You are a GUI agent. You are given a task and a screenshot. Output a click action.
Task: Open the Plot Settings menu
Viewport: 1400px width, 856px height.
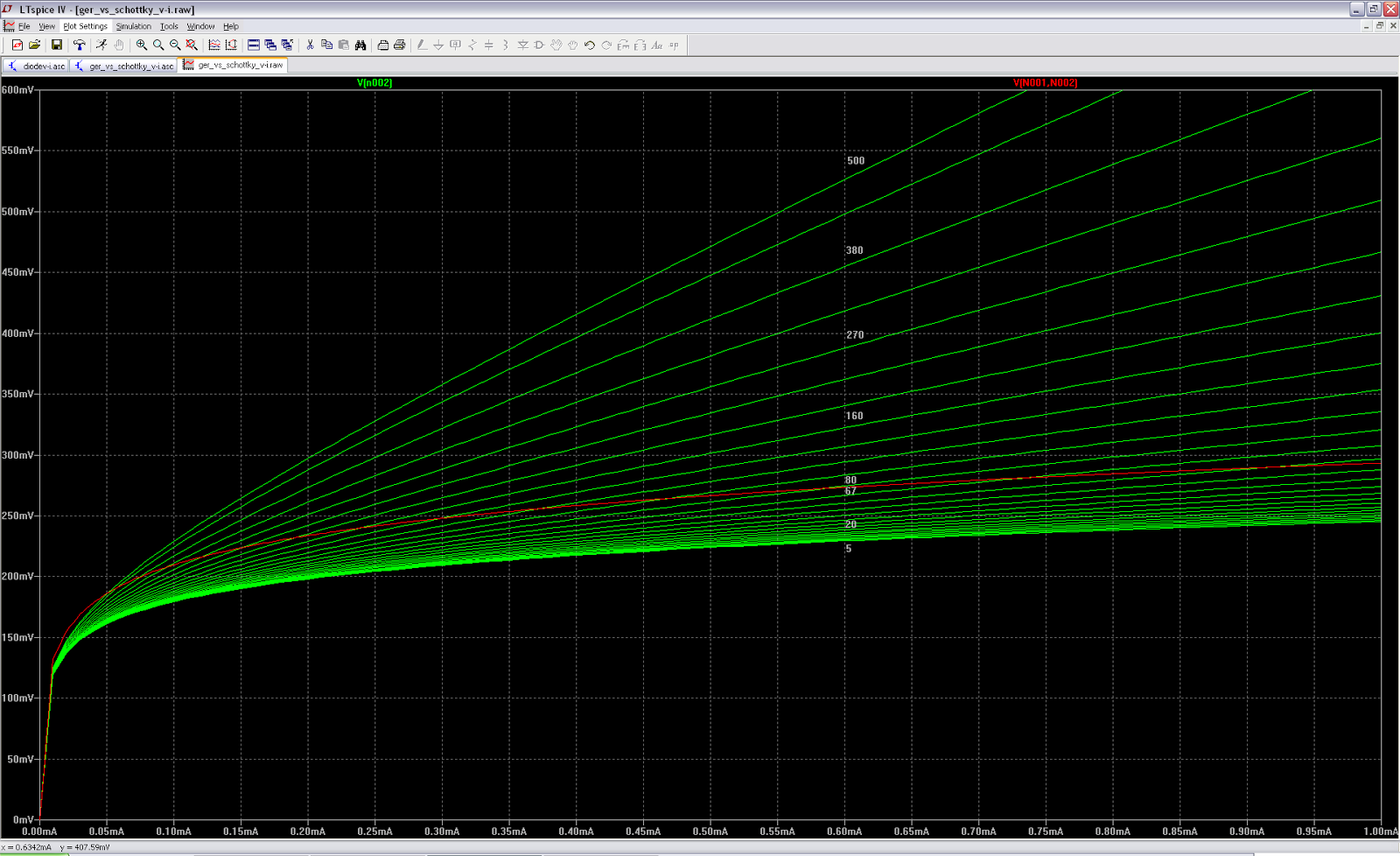[x=85, y=25]
